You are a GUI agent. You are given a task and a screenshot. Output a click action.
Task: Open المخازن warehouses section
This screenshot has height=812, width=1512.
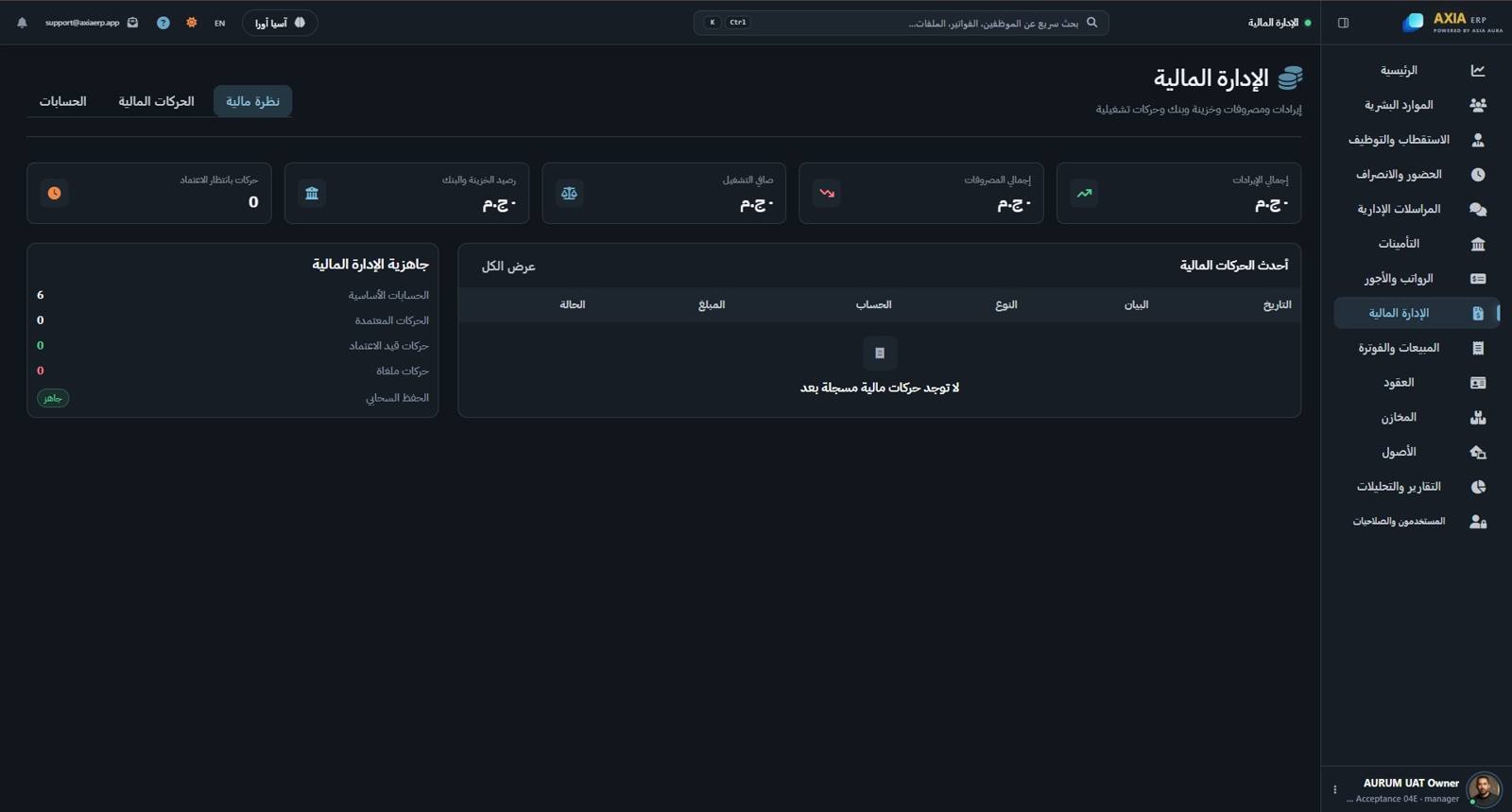1416,417
